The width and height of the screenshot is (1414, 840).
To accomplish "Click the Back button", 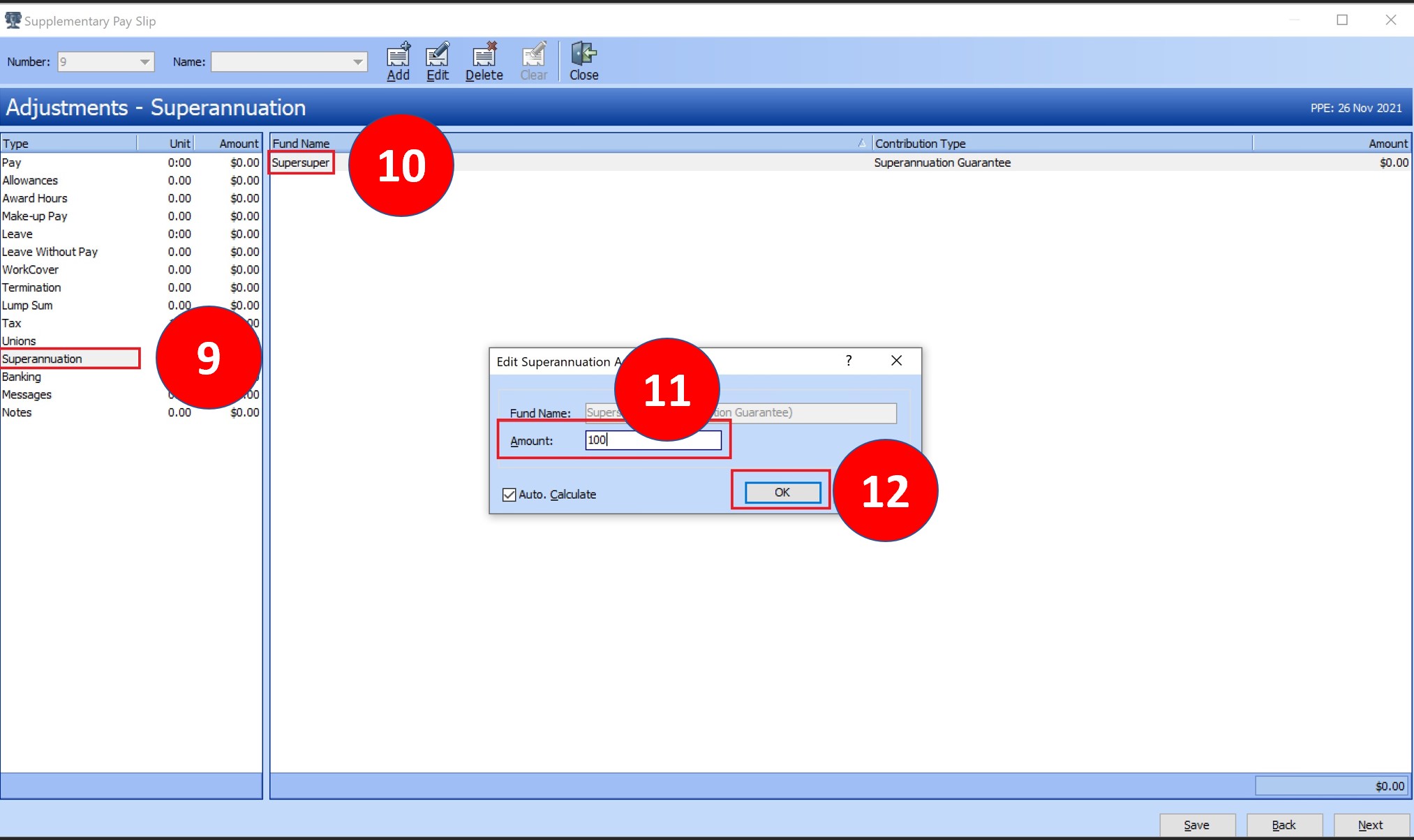I will pos(1284,825).
